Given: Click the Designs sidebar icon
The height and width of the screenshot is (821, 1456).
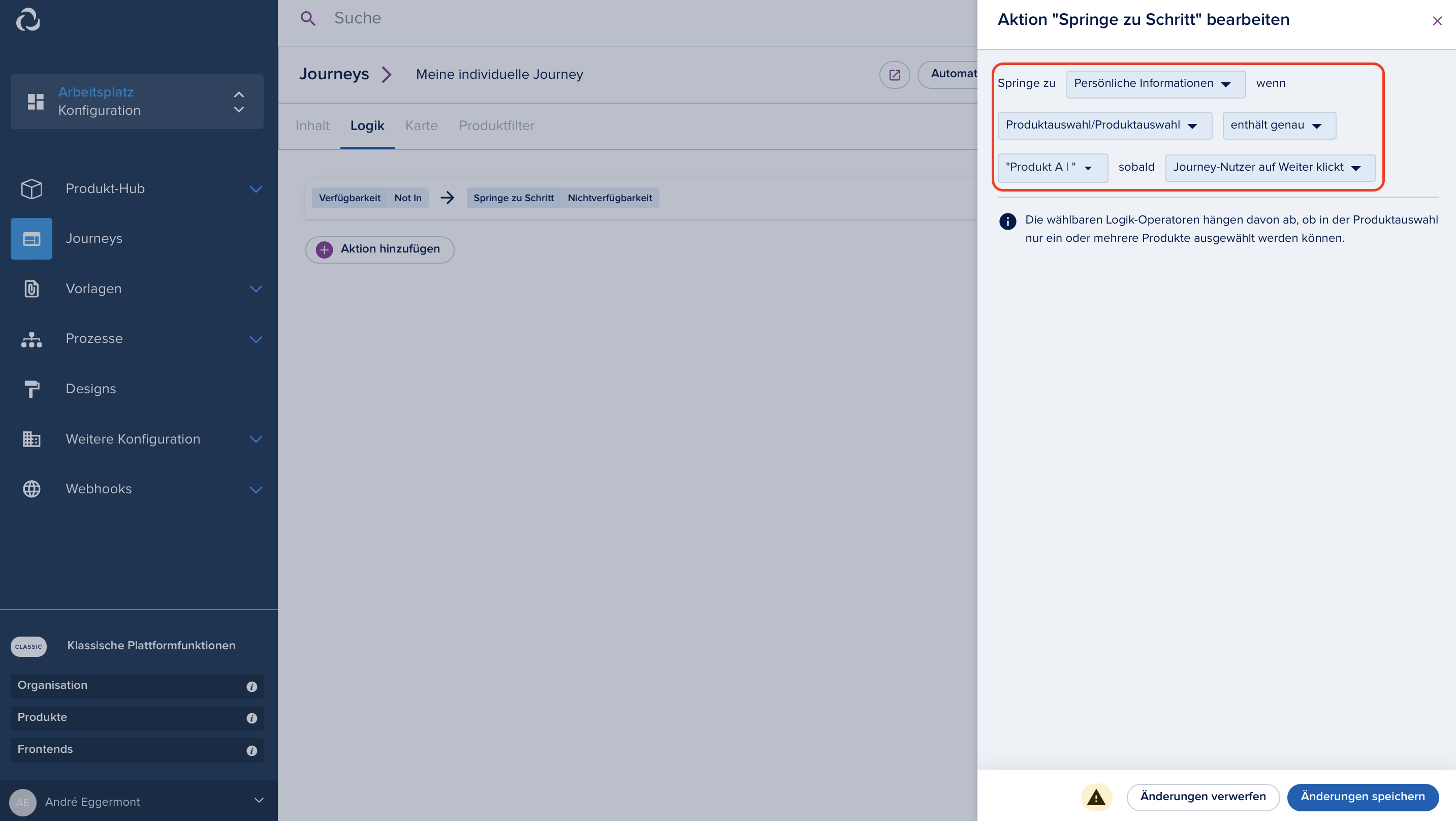Looking at the screenshot, I should tap(31, 388).
